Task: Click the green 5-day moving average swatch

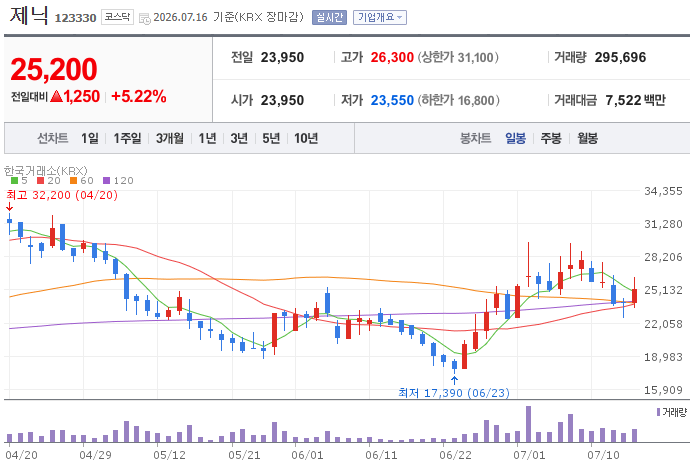Action: pos(15,180)
